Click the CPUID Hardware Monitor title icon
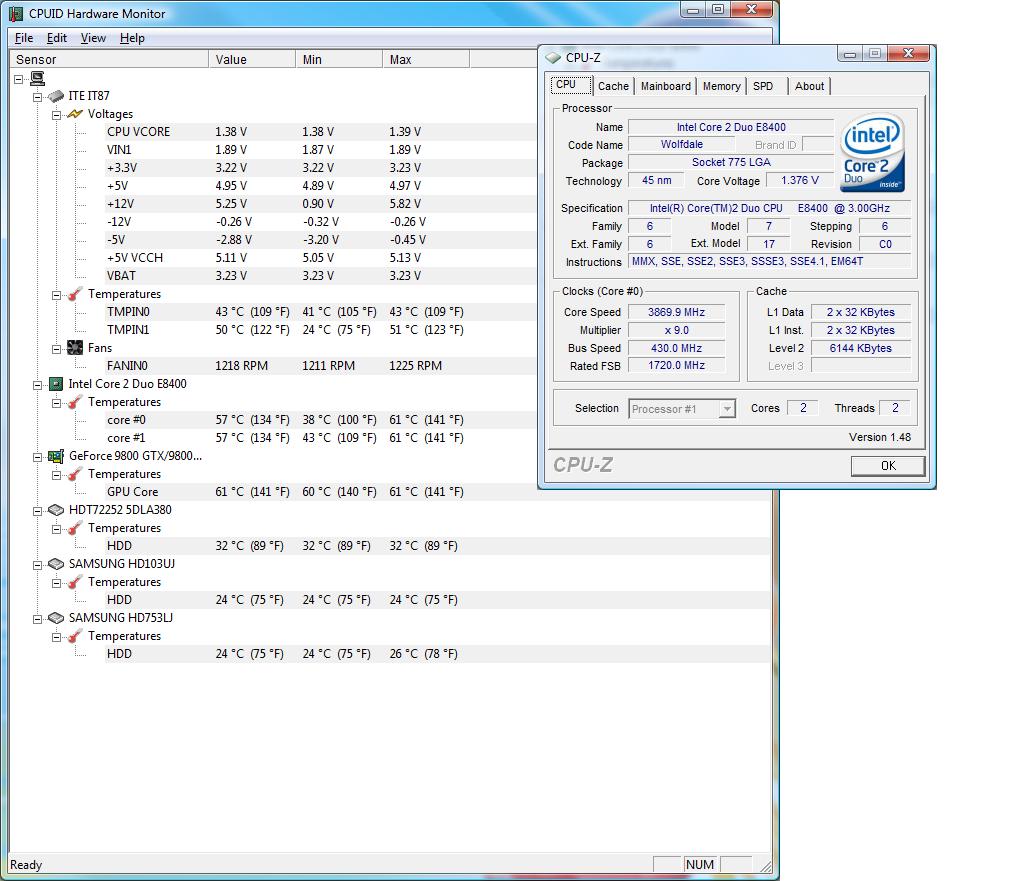The image size is (1024, 881). (x=16, y=14)
